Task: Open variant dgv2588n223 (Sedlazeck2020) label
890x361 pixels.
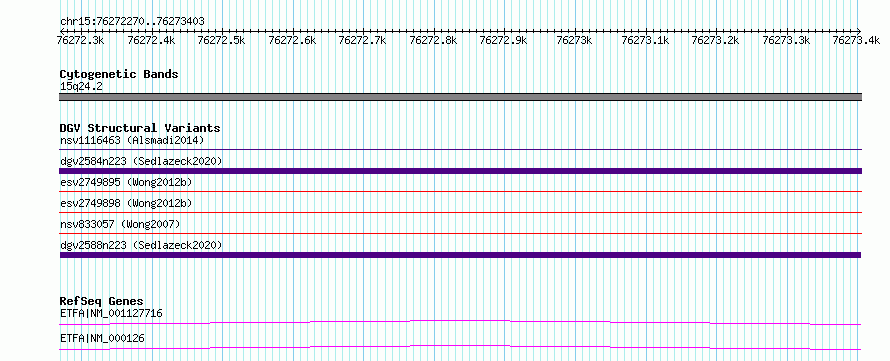Action: pos(141,245)
